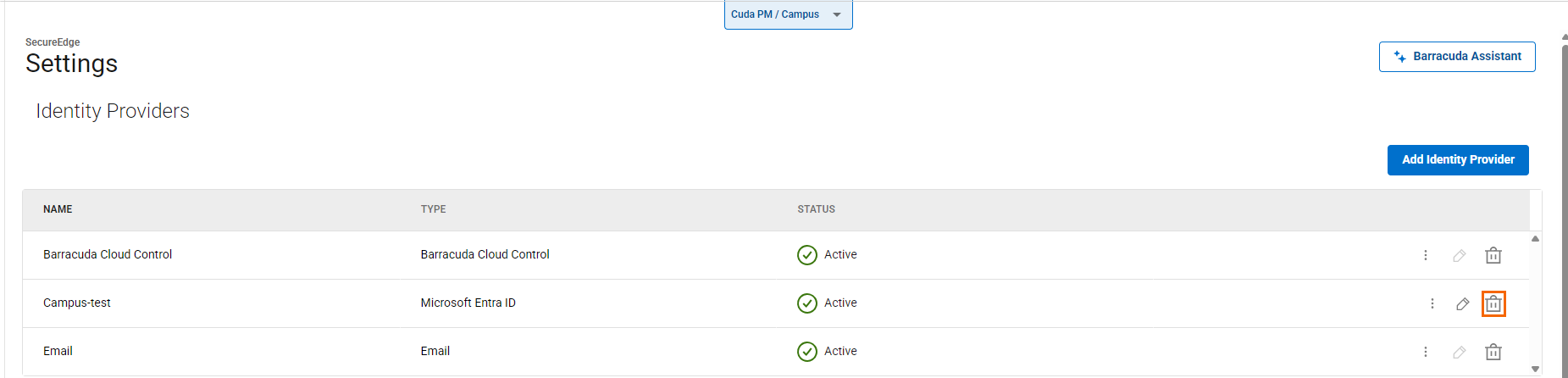The height and width of the screenshot is (378, 1568).
Task: Edit the Campus-test identity provider
Action: click(1462, 303)
